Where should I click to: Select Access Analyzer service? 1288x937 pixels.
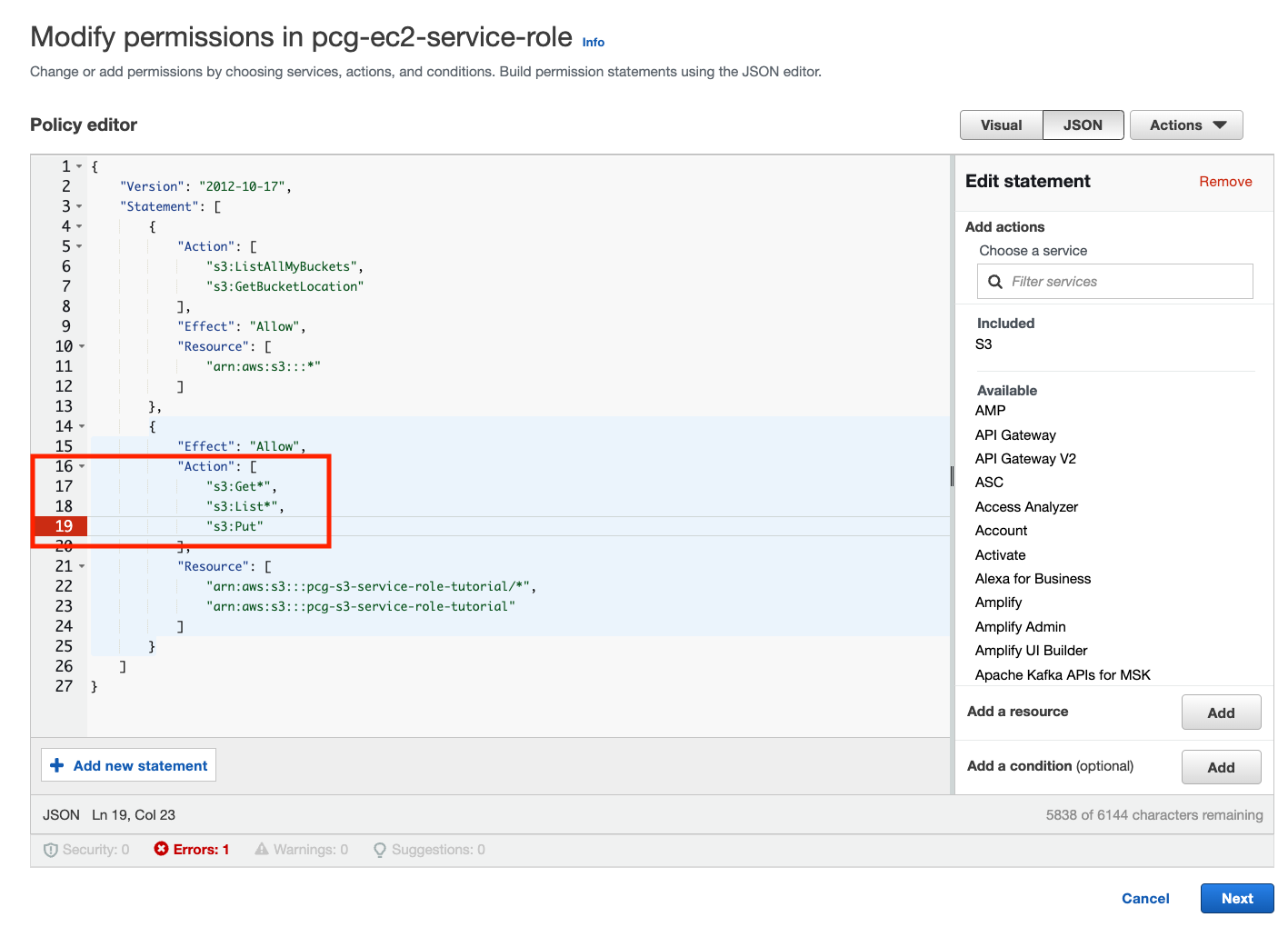click(1026, 507)
